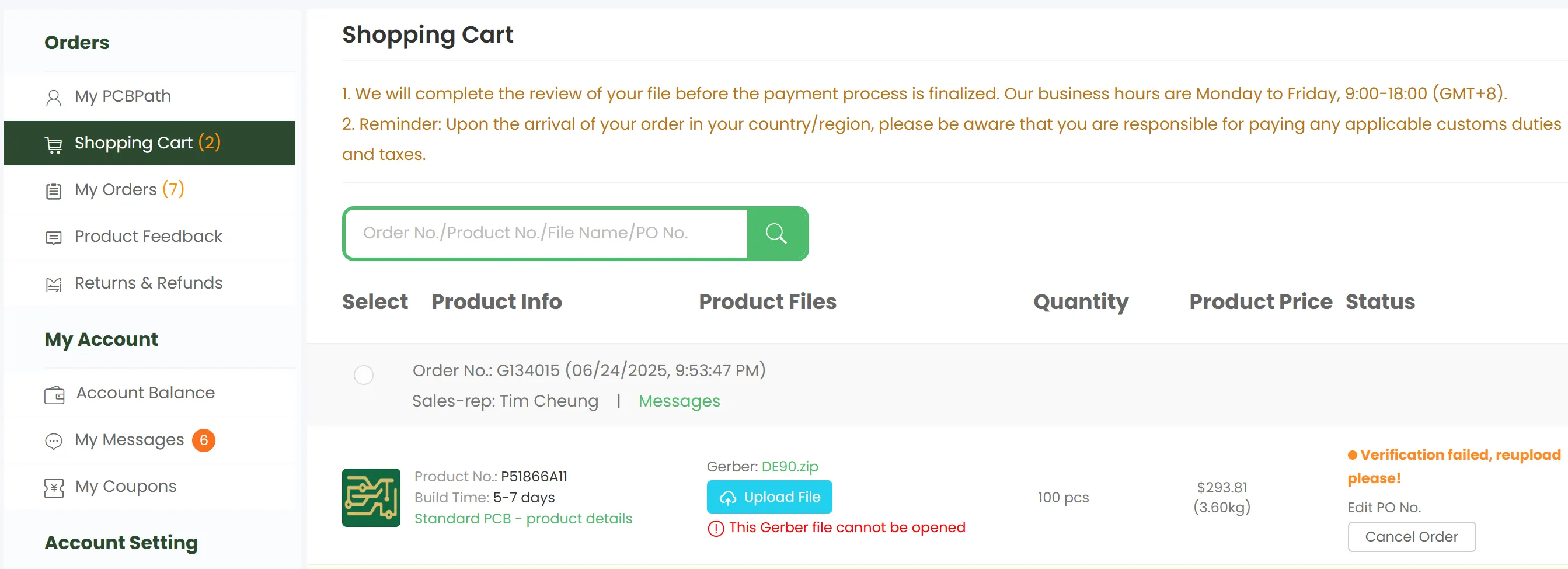Screen dimensions: 1568x569
Task: Click the My Orders clipboard icon
Action: (x=54, y=191)
